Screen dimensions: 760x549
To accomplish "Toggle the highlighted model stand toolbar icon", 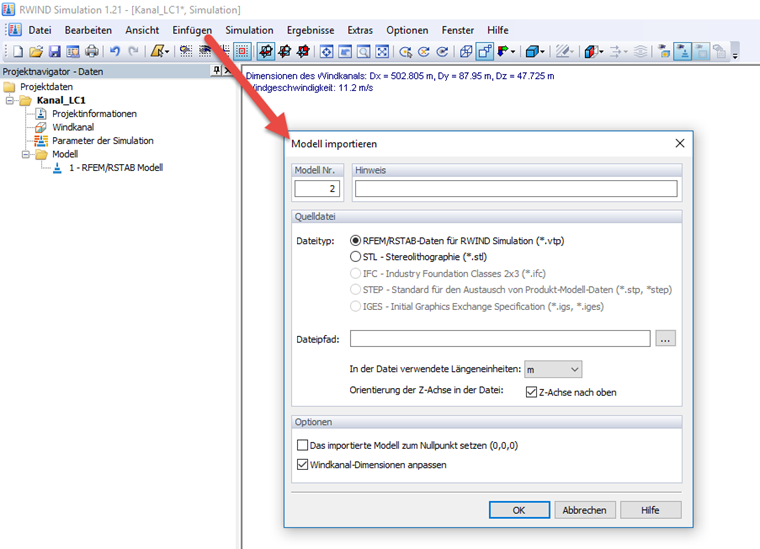I will [683, 51].
